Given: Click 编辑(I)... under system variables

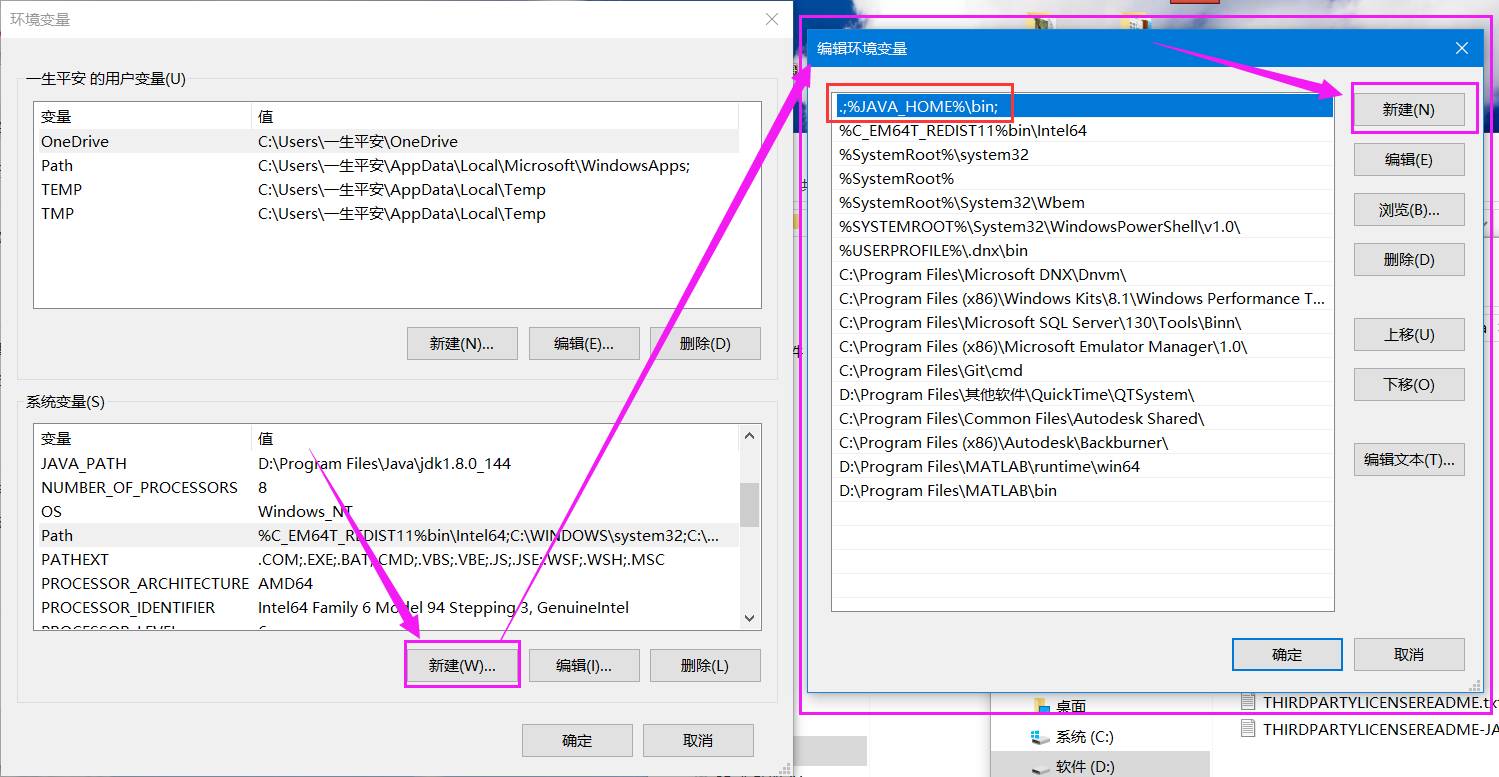Looking at the screenshot, I should point(583,666).
